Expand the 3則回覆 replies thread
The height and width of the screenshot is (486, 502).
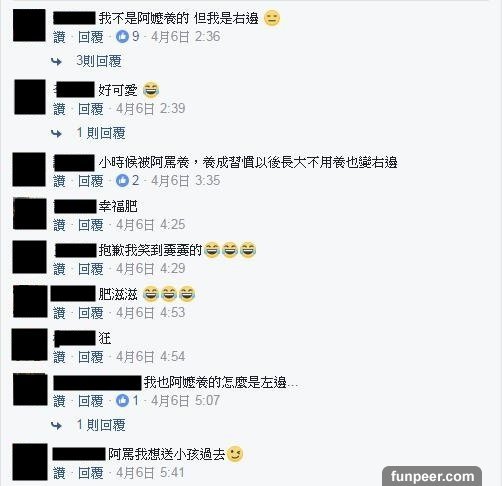pos(99,61)
